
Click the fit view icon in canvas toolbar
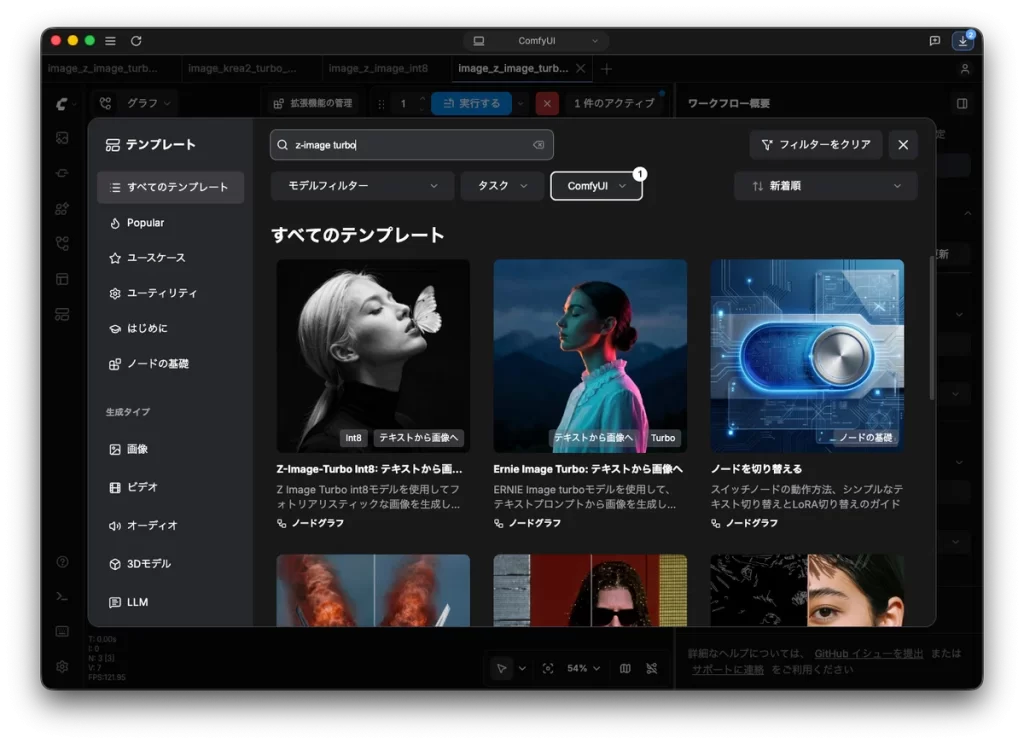coord(547,668)
